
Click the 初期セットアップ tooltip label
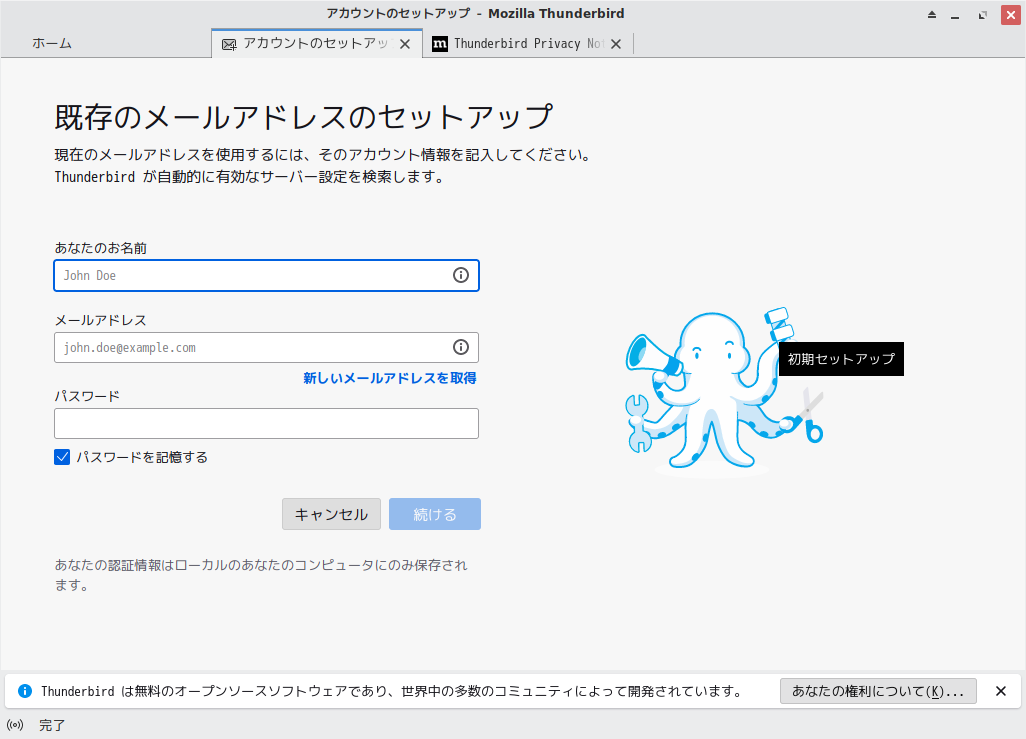point(841,359)
